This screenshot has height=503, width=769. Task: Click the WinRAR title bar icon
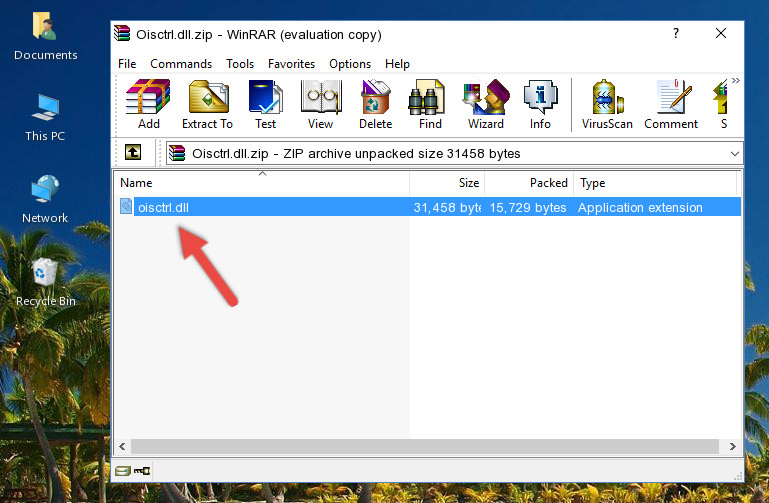coord(123,34)
